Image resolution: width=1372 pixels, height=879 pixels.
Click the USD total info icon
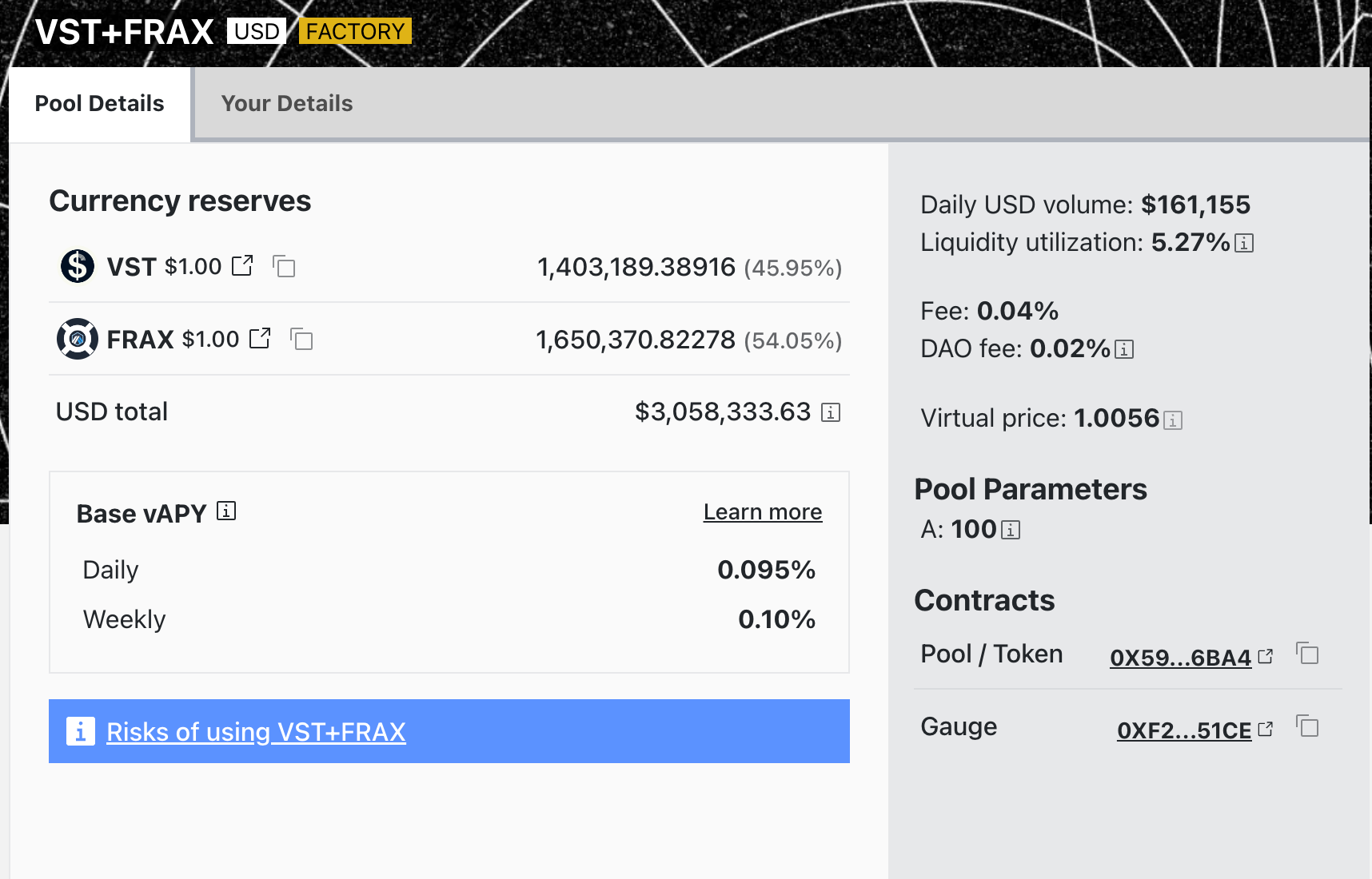[x=831, y=412]
